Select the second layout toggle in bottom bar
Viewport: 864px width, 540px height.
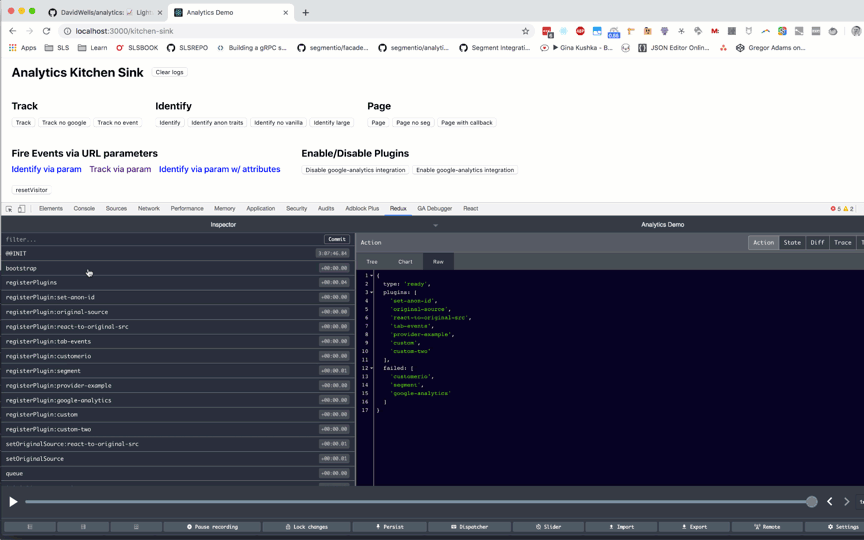click(83, 527)
